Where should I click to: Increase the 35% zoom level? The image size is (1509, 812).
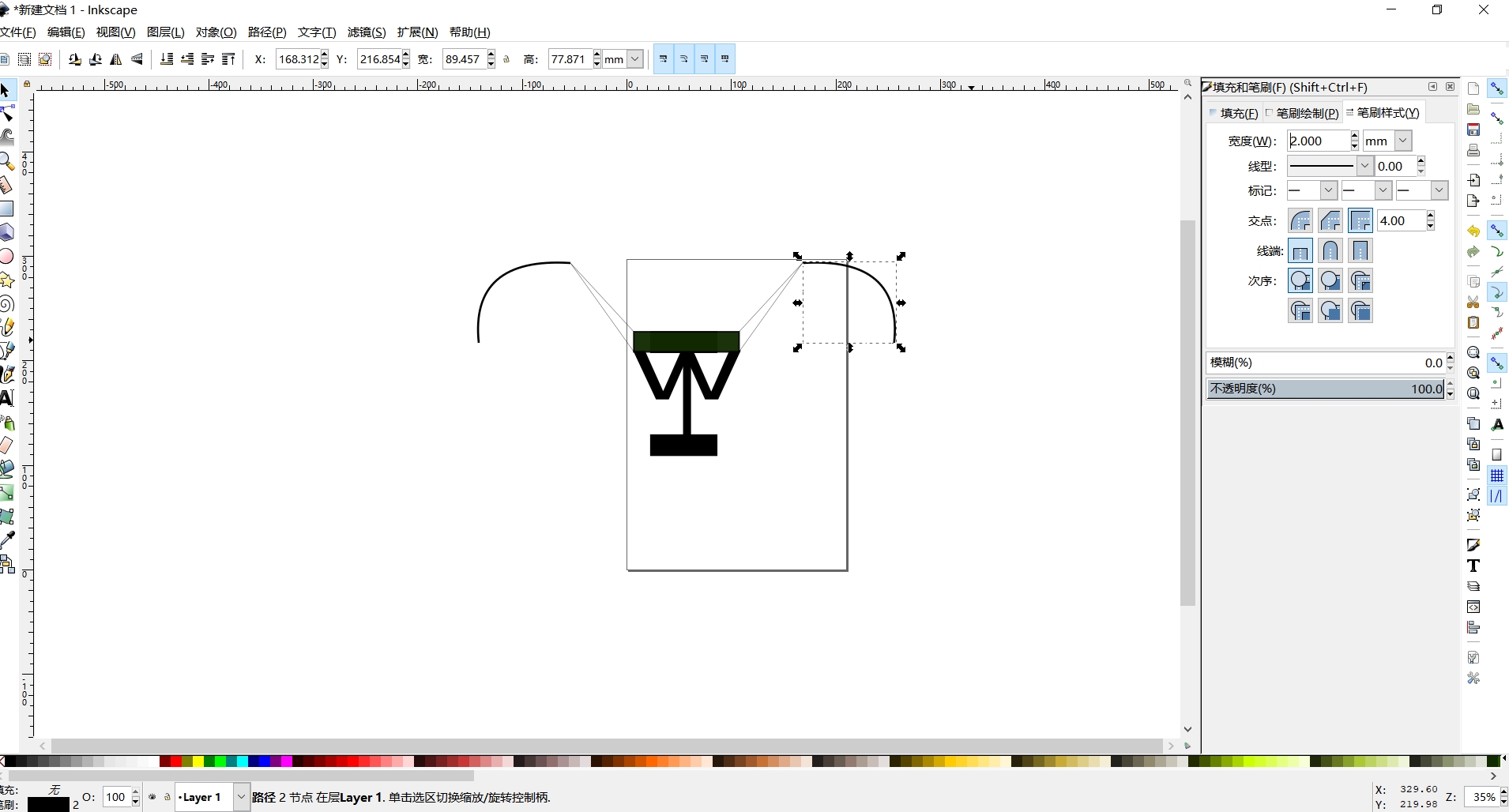1503,792
